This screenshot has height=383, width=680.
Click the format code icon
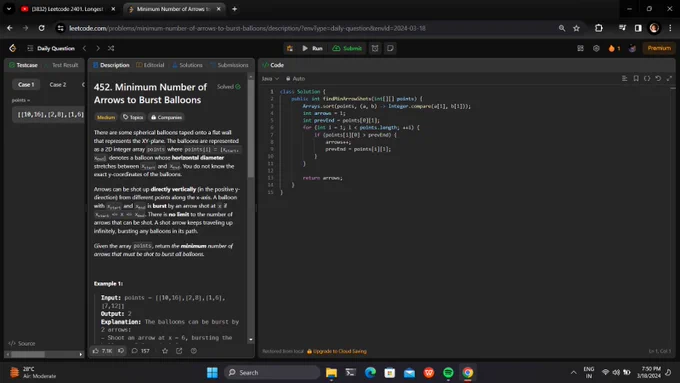pyautogui.click(x=624, y=79)
